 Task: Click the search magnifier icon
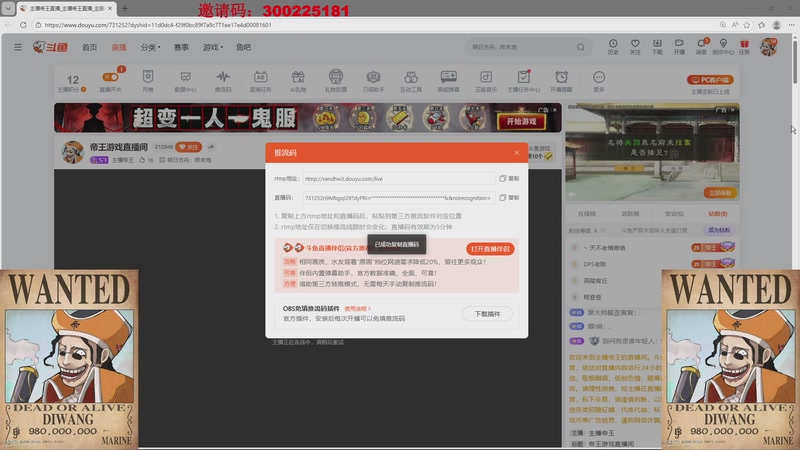pos(581,47)
